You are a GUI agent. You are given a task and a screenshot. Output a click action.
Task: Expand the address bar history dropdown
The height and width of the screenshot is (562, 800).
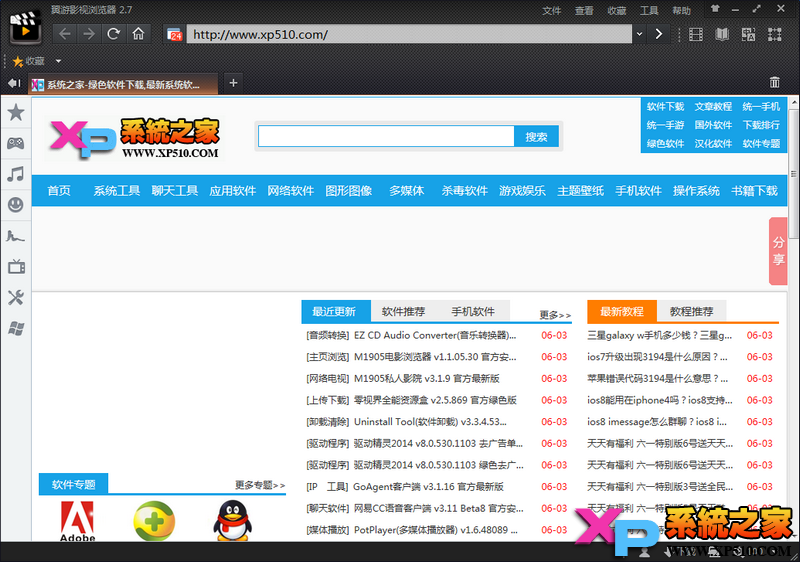639,34
